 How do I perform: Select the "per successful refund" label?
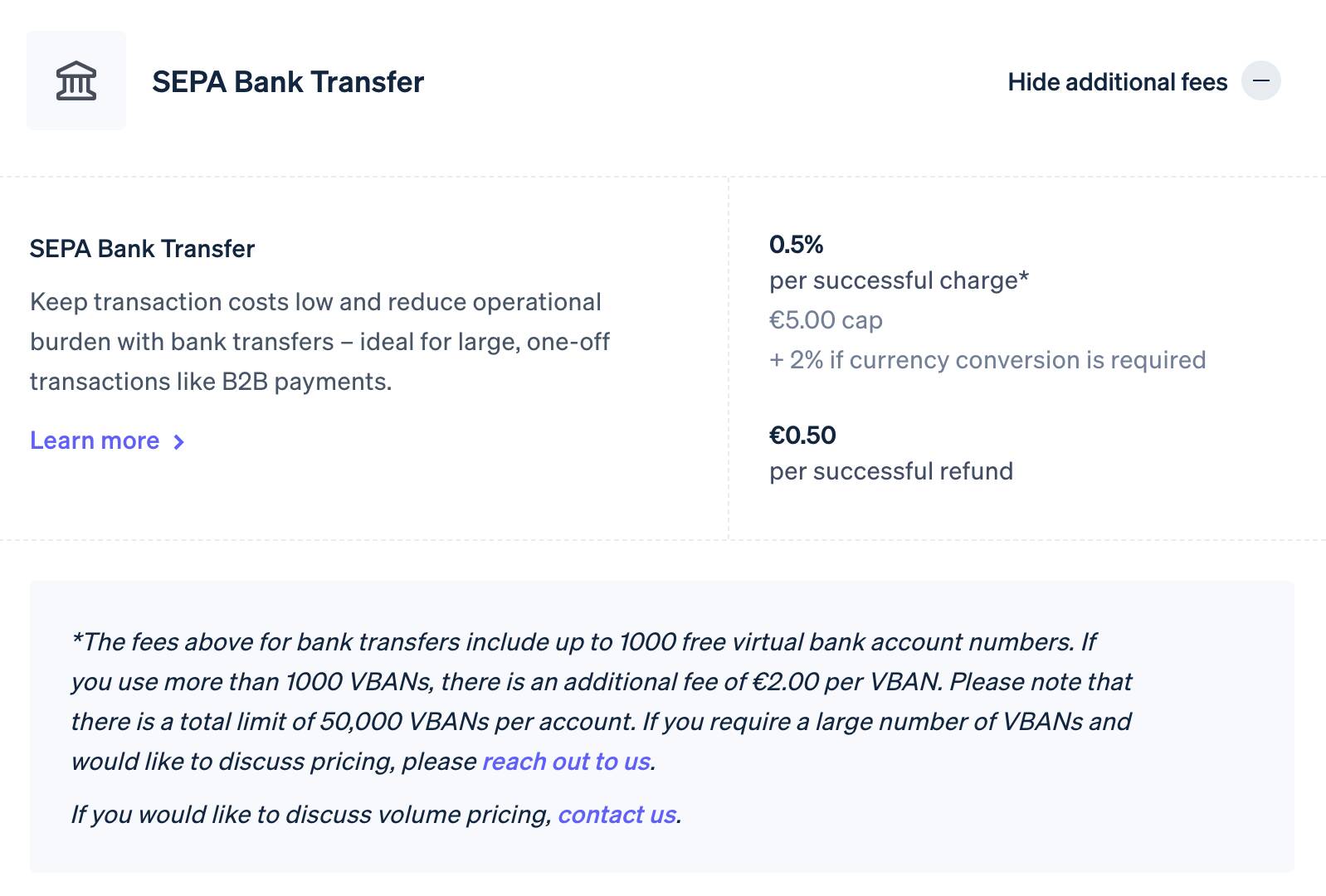coord(890,471)
